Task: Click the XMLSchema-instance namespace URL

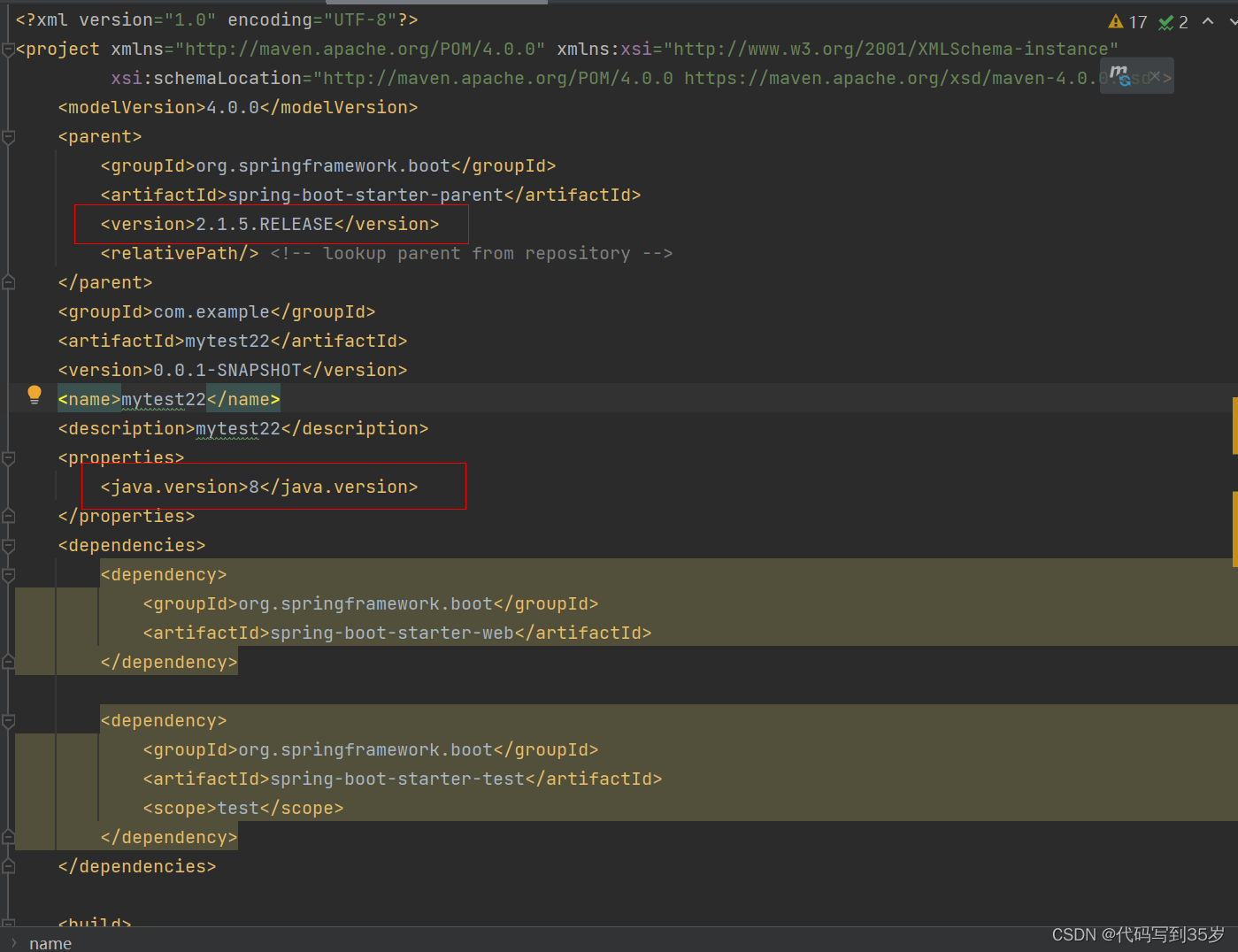Action: pyautogui.click(x=891, y=50)
